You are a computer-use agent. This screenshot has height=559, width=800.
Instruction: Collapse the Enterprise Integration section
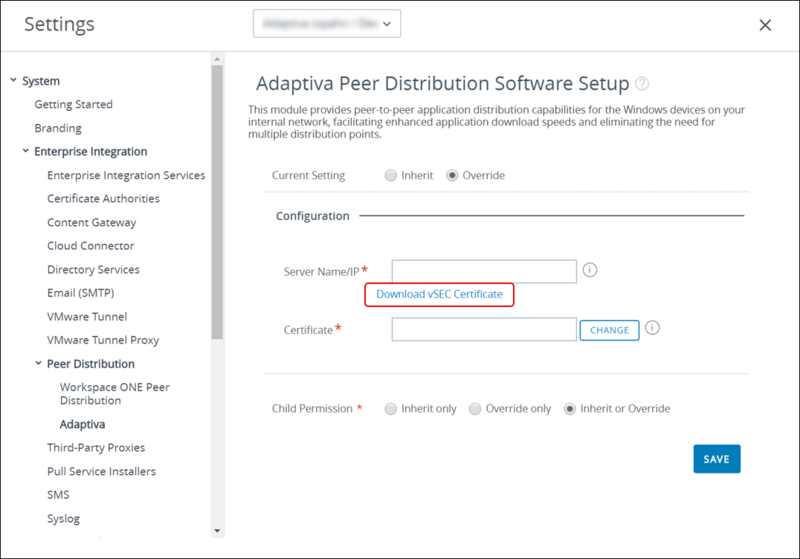[26, 151]
